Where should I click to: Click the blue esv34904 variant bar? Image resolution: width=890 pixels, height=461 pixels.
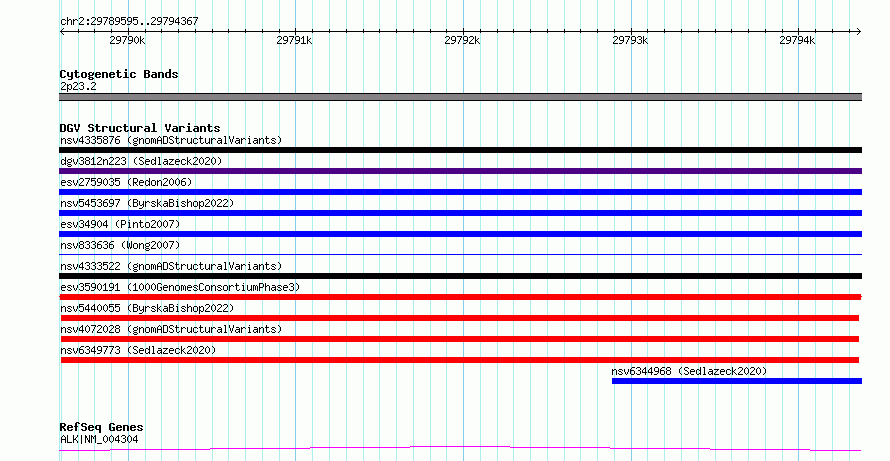tap(460, 234)
